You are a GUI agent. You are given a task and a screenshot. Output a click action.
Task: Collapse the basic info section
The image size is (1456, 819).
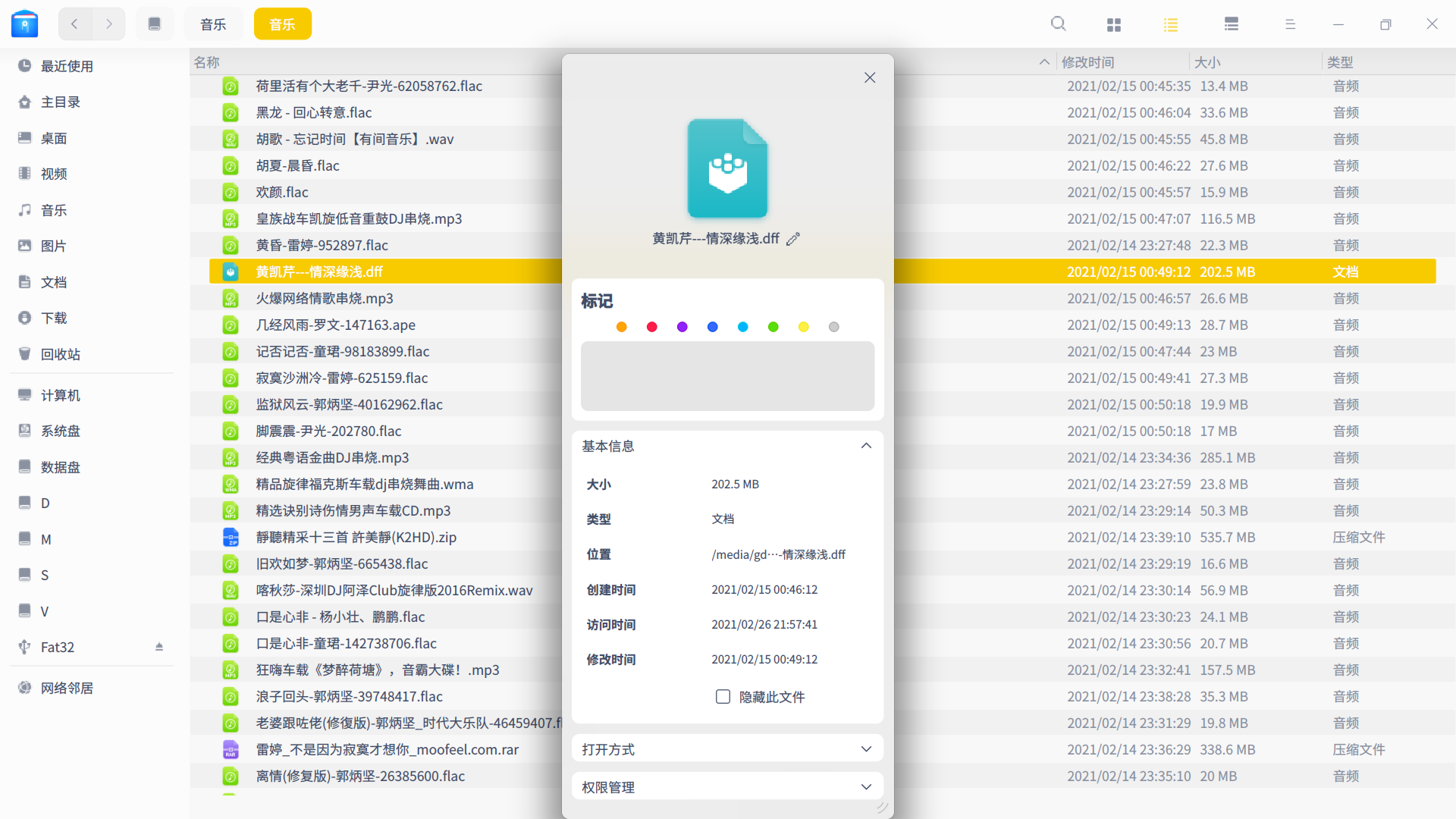866,446
